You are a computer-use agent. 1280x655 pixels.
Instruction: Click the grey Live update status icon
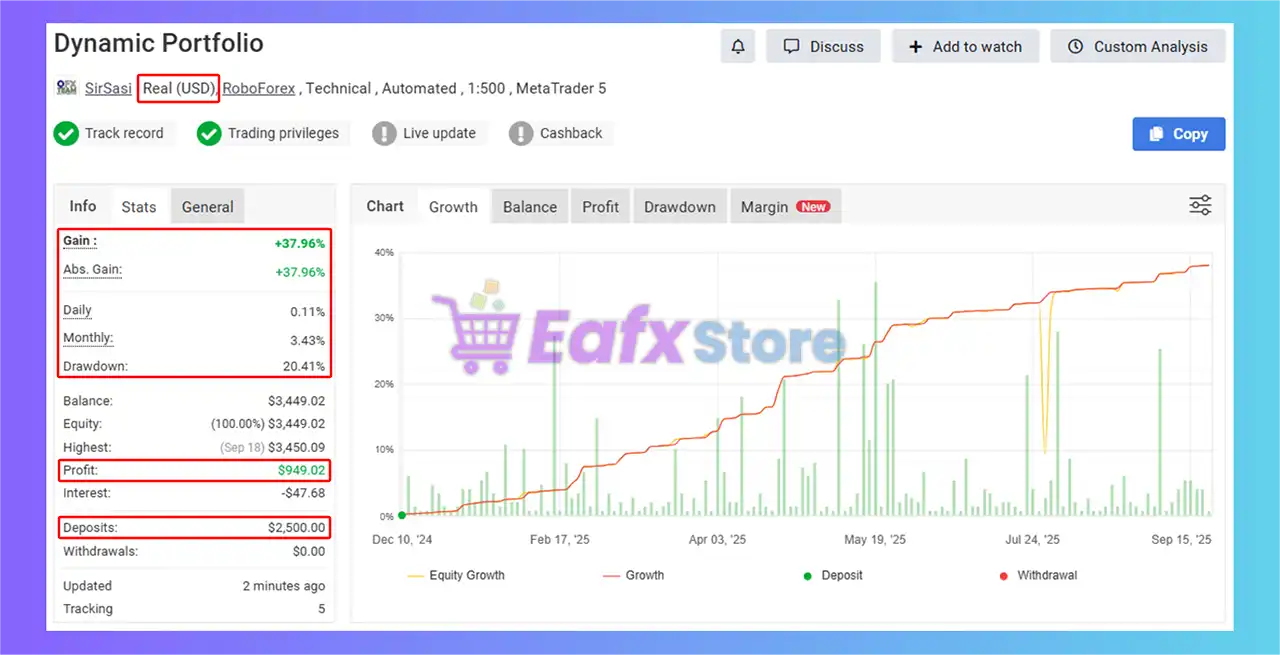(384, 133)
